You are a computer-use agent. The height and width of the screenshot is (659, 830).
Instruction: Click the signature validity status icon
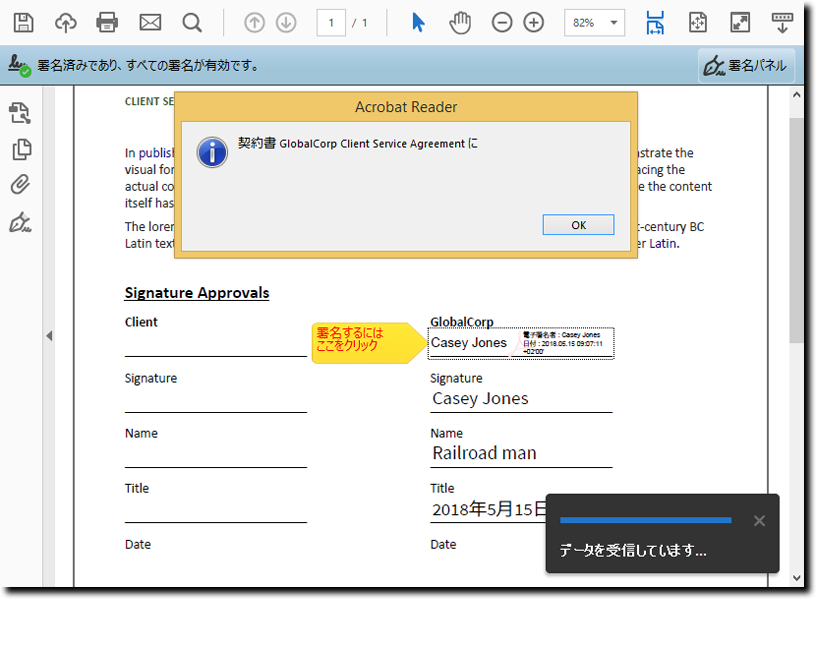click(x=19, y=66)
